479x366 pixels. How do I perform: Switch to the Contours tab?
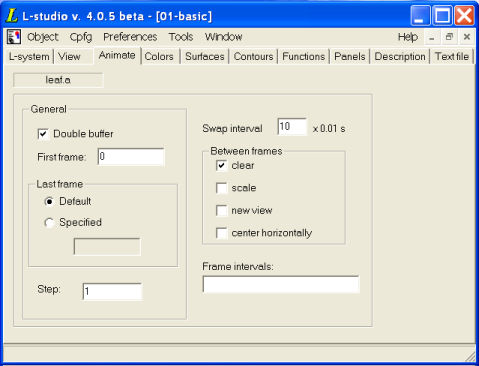pos(254,56)
